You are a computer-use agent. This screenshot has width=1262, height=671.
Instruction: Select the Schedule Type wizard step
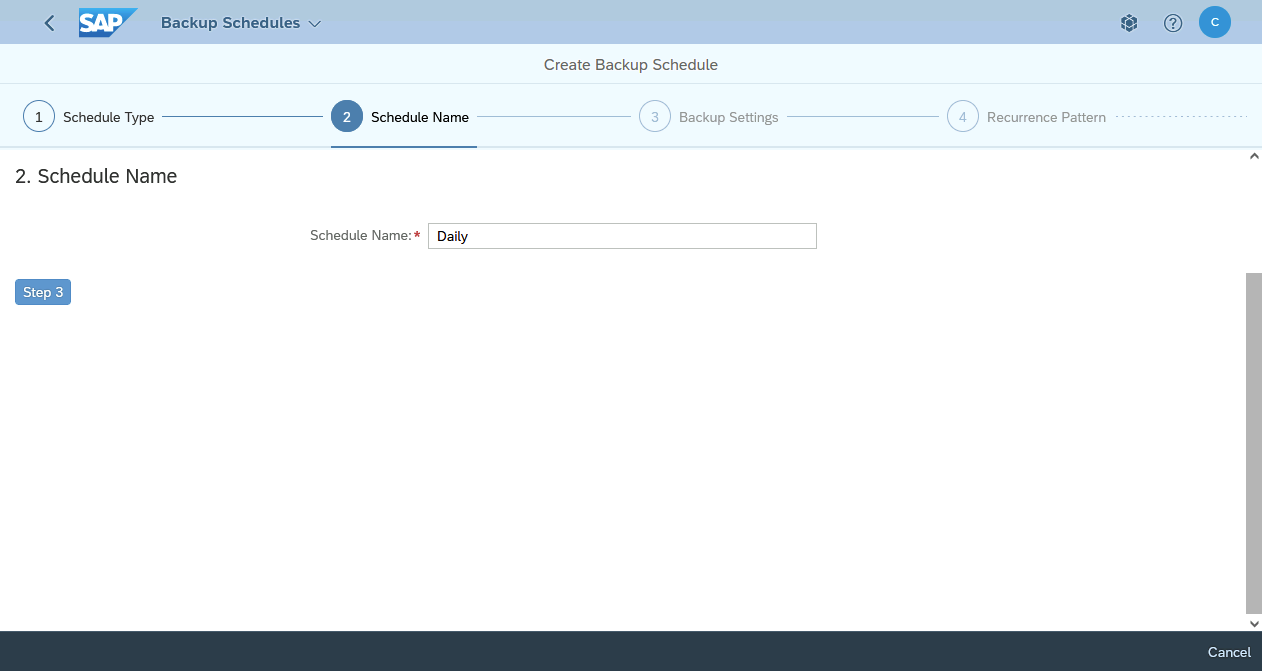[x=108, y=117]
